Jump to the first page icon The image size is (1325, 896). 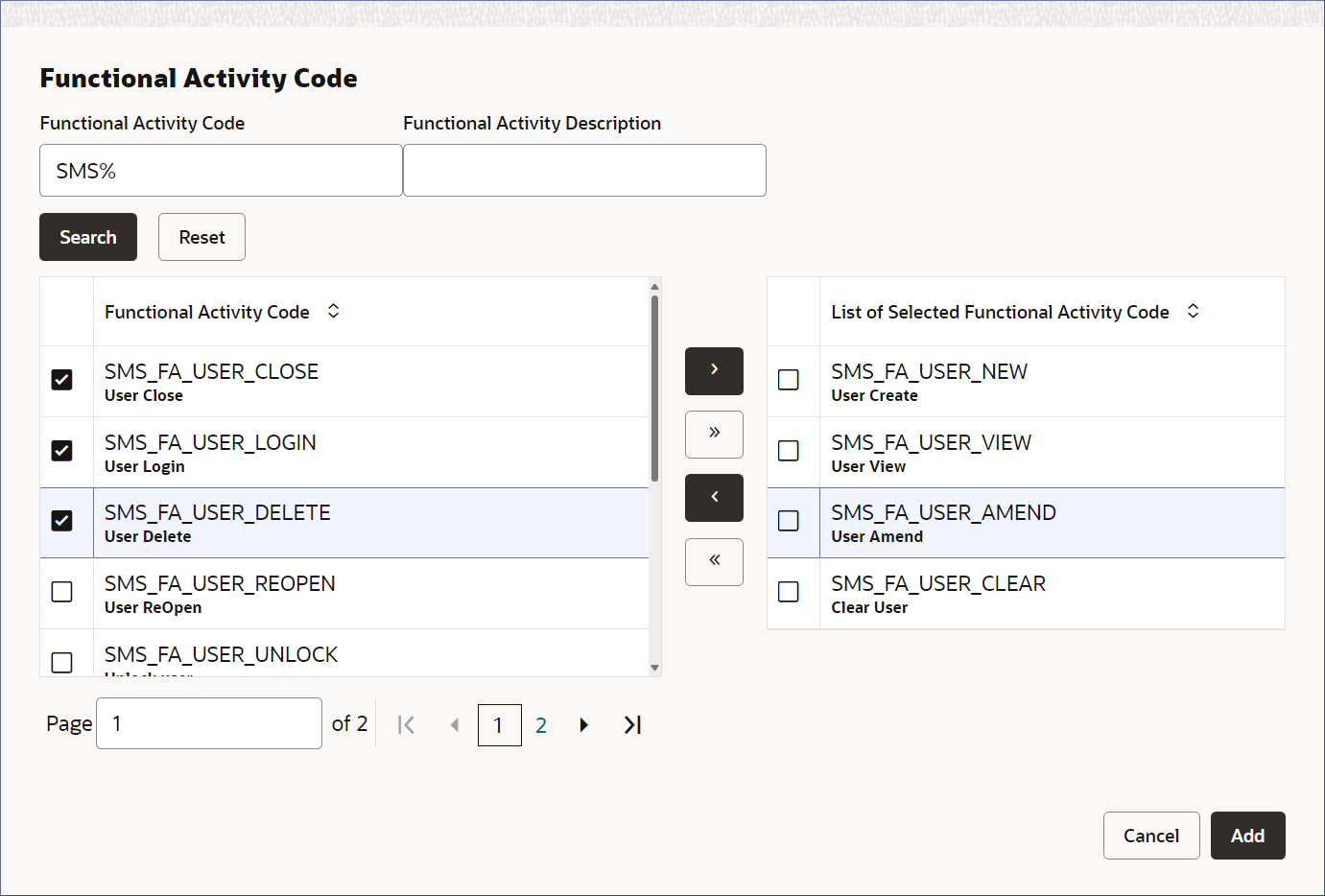pos(406,725)
